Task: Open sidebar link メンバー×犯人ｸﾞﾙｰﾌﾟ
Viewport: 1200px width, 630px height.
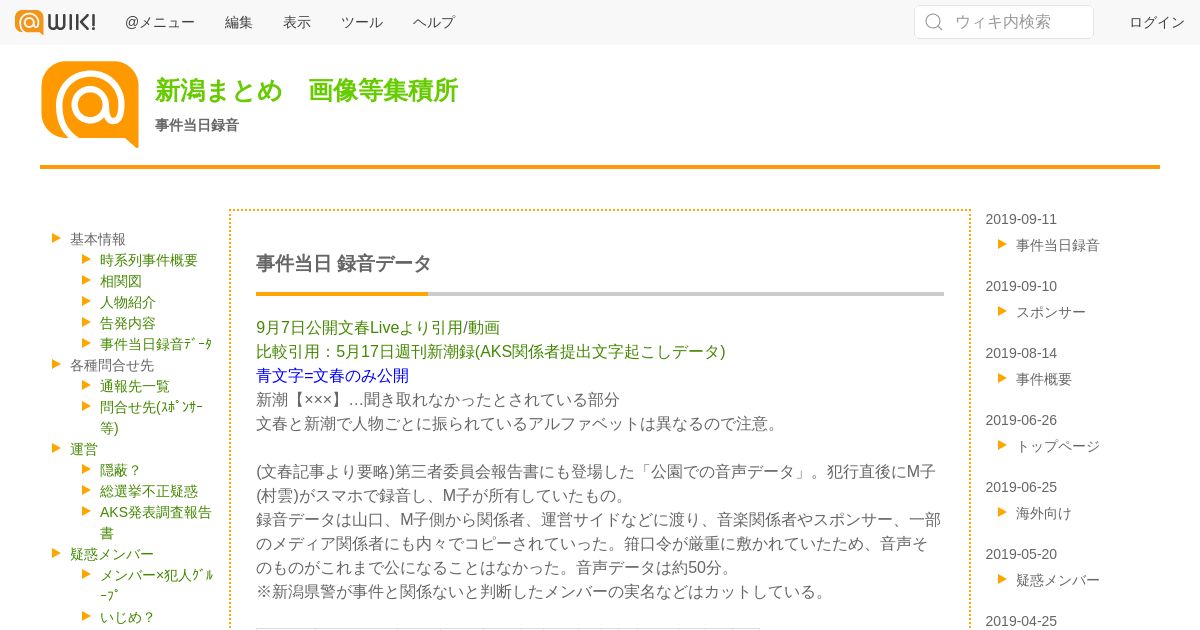Action: click(156, 585)
